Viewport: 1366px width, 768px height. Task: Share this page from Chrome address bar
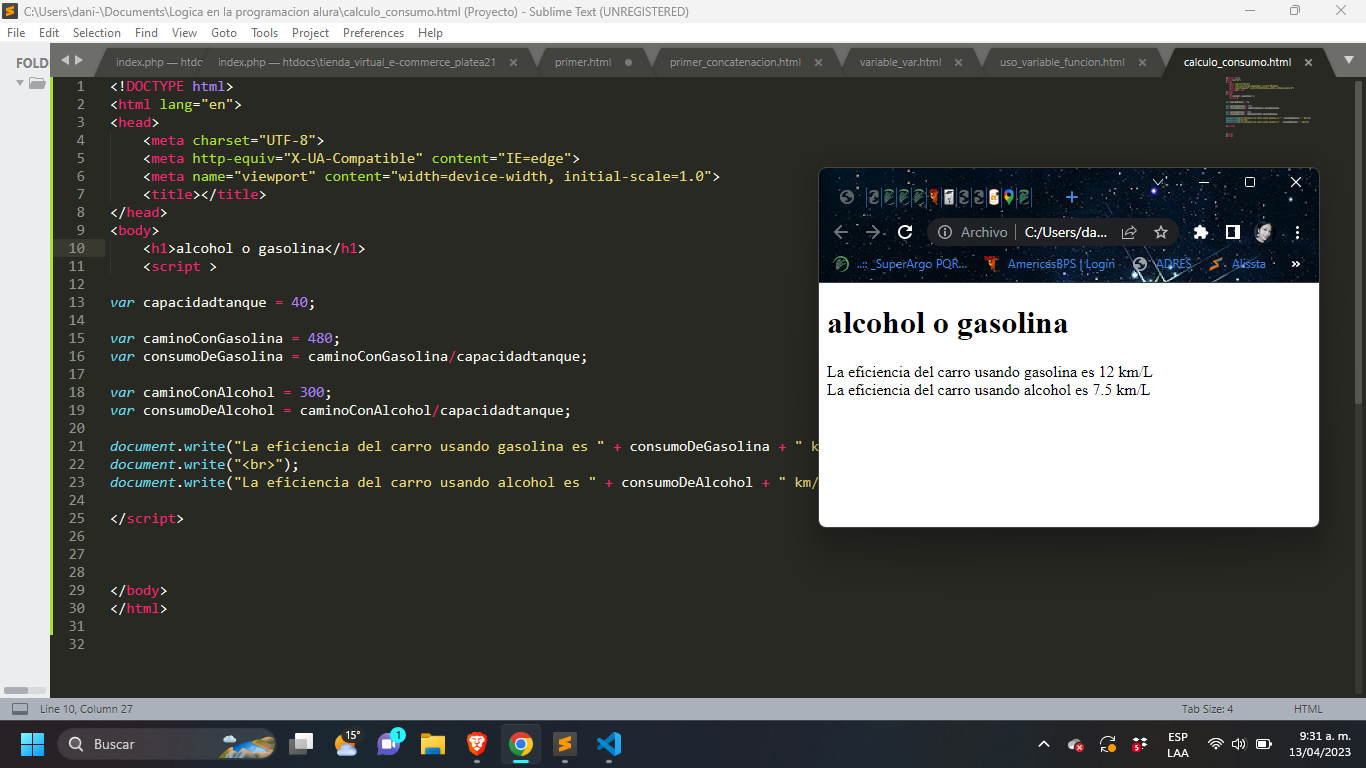[1129, 232]
